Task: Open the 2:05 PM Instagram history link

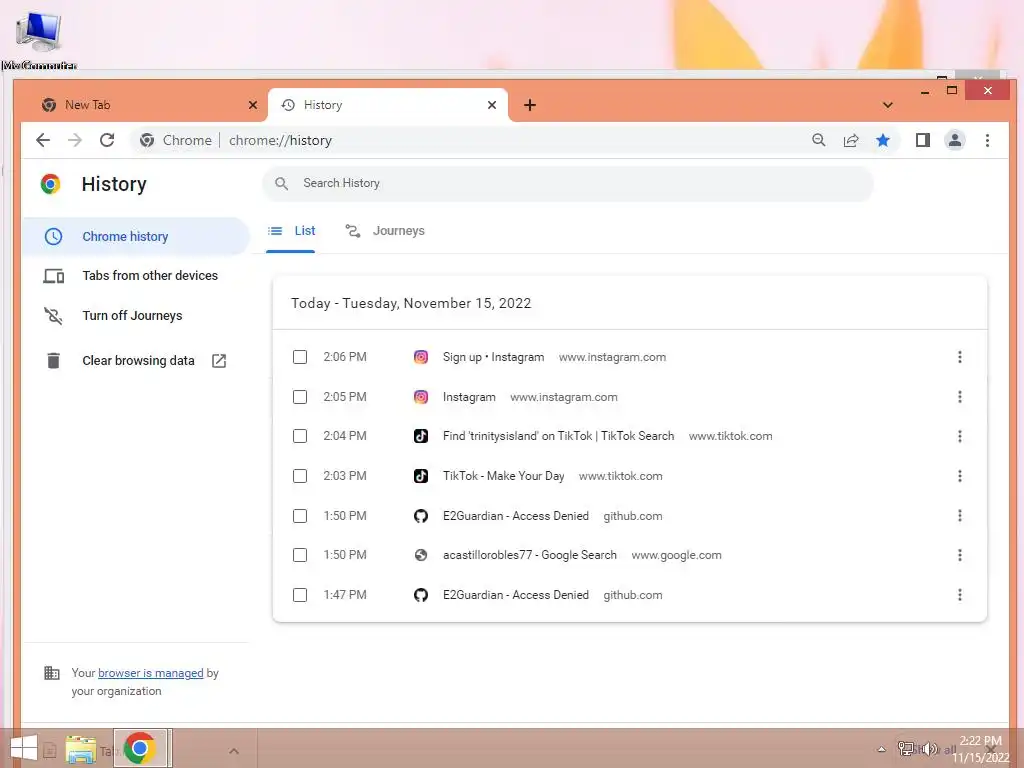Action: (x=469, y=396)
